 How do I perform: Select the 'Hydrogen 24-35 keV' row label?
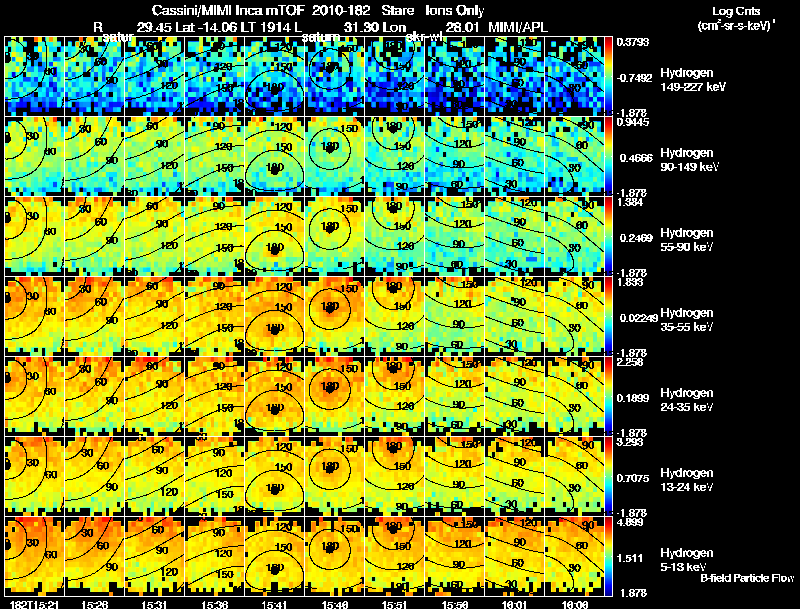click(686, 400)
